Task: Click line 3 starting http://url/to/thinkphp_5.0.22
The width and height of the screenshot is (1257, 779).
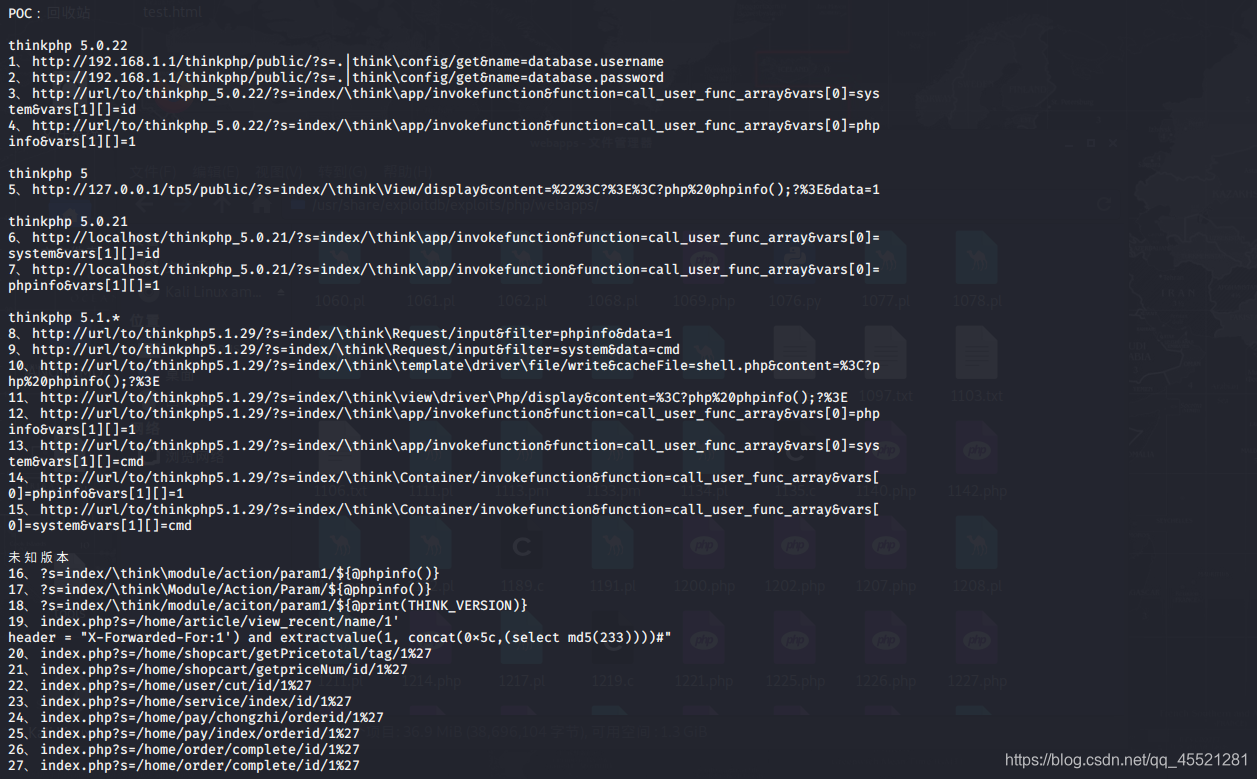Action: tap(444, 93)
